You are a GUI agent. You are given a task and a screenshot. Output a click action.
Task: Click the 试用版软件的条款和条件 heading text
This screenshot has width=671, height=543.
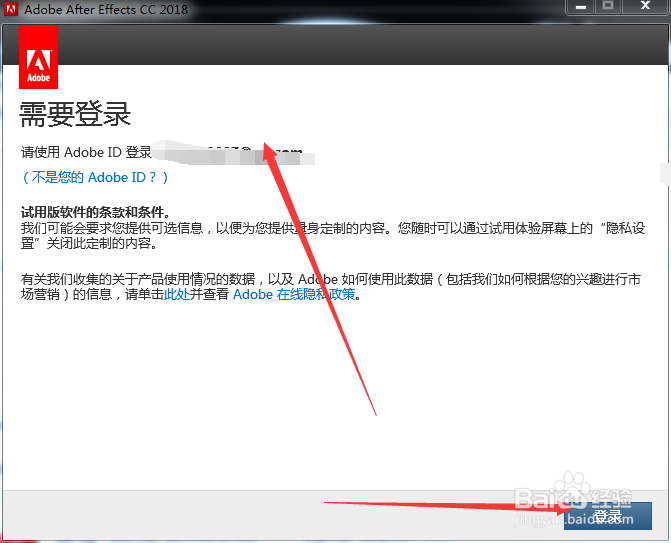coord(95,212)
